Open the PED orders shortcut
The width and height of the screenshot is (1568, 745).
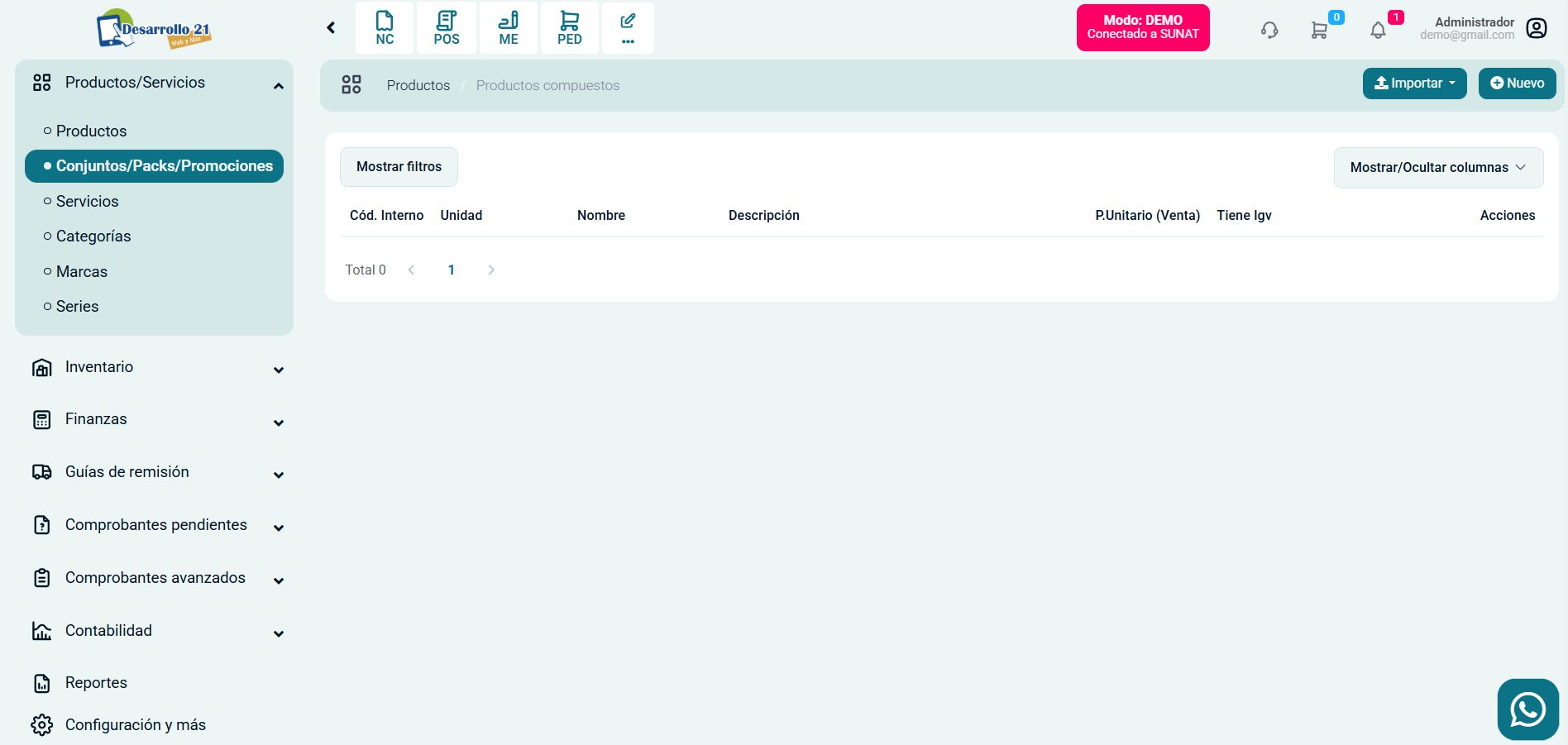(570, 28)
